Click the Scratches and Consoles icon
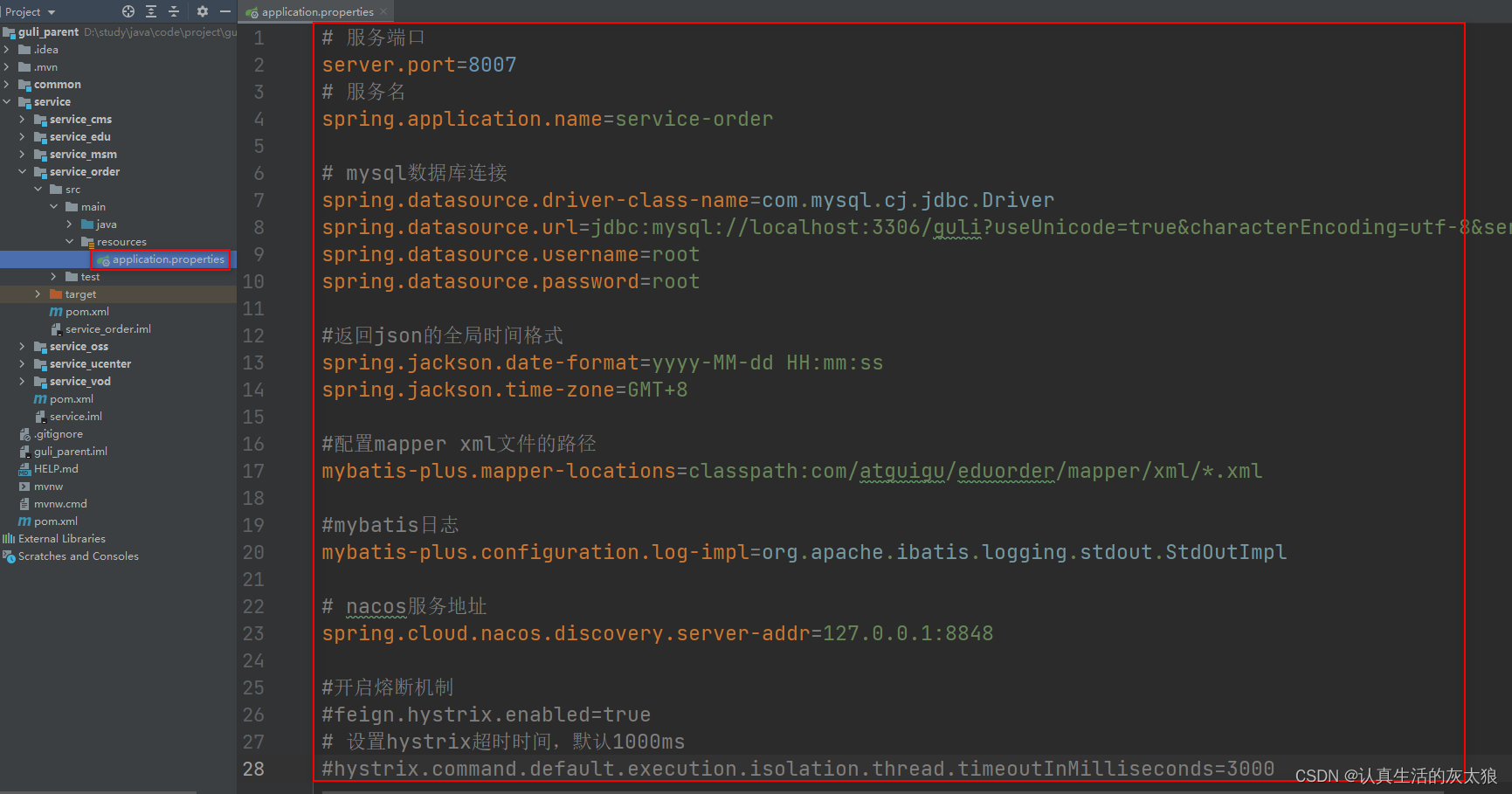This screenshot has height=794, width=1512. click(9, 556)
